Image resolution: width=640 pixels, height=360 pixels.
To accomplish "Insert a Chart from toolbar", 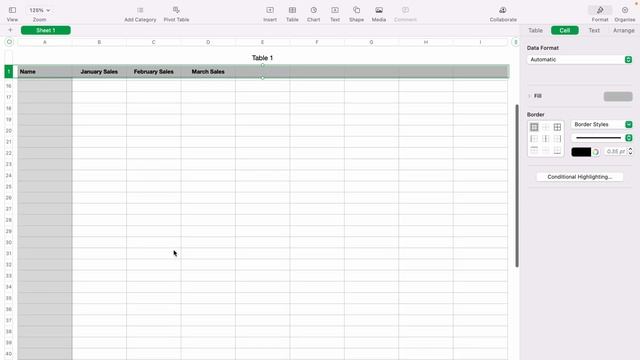I will [313, 10].
